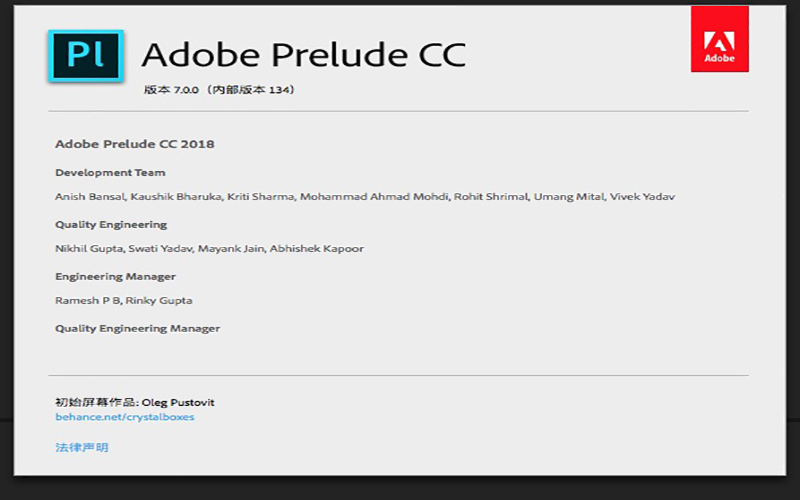Image resolution: width=800 pixels, height=500 pixels.
Task: Click the version text 版本 7.0.0
Action: 171,90
